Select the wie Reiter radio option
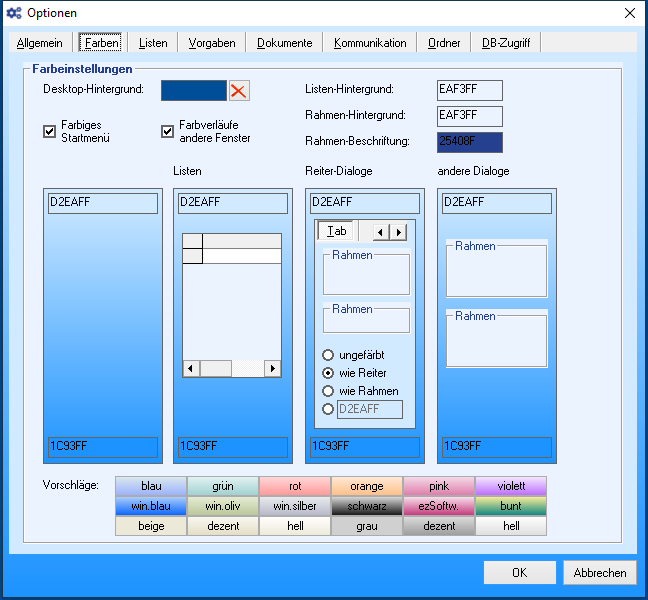The image size is (648, 600). (328, 373)
